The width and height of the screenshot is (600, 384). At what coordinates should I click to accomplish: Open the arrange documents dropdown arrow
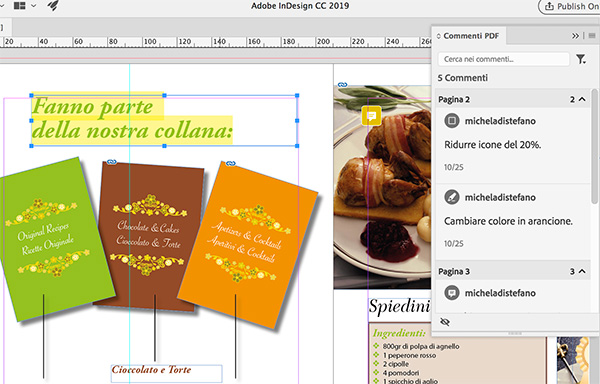coord(34,6)
